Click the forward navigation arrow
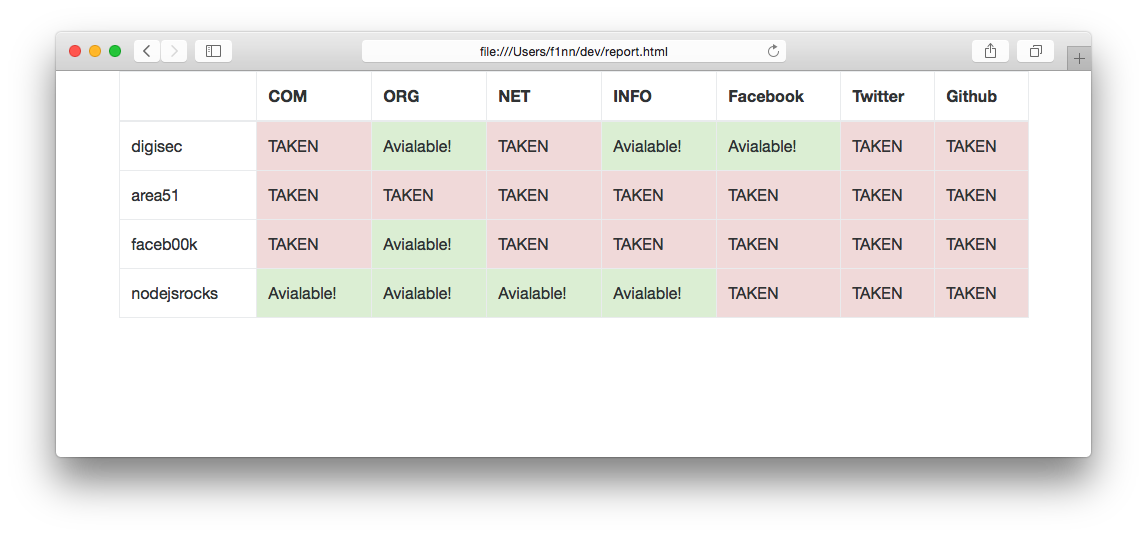The image size is (1147, 537). pos(174,51)
